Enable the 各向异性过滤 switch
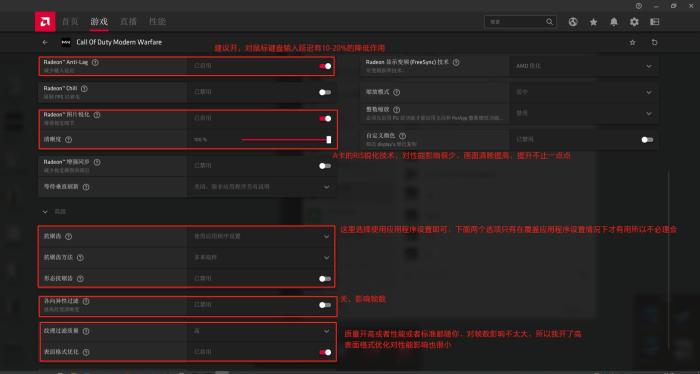 tap(325, 305)
